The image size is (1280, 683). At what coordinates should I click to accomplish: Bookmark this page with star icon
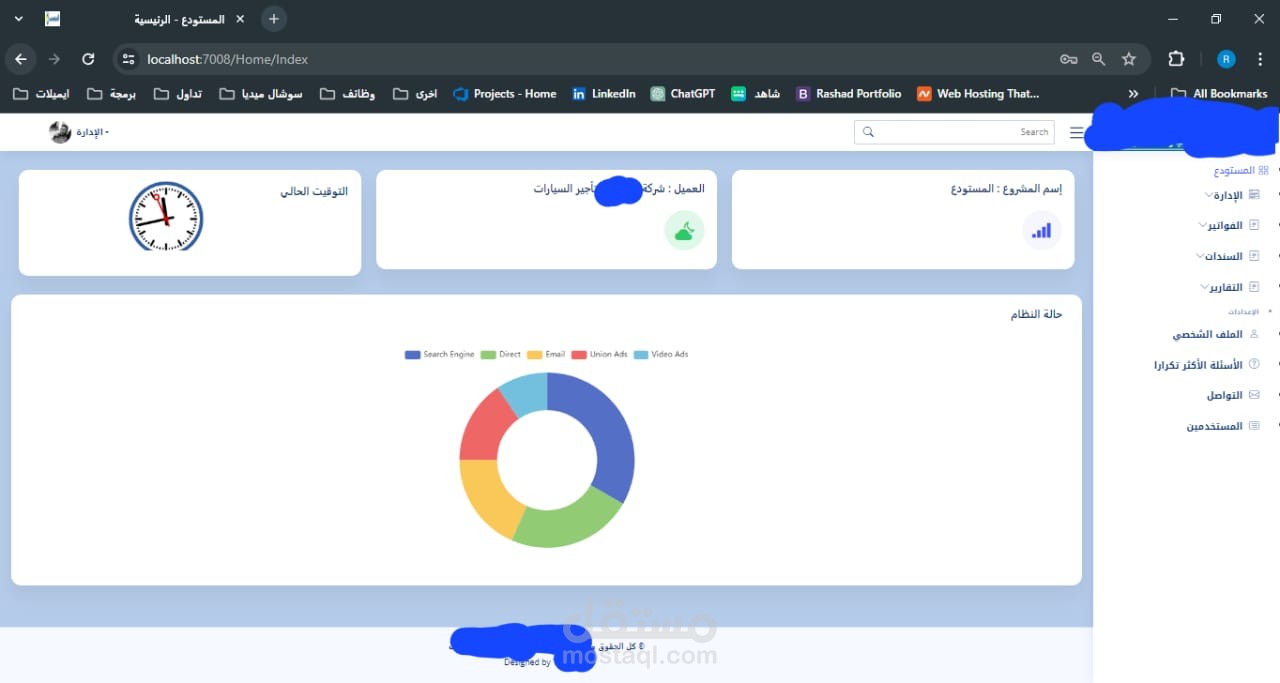coord(1129,59)
